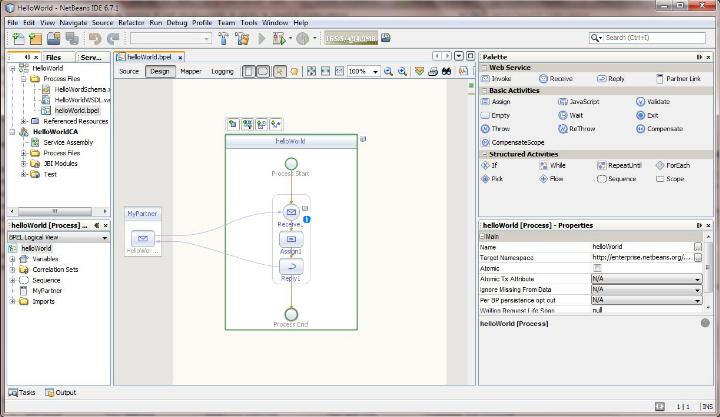
Task: Open the zoom percentage dropdown
Action: [375, 72]
